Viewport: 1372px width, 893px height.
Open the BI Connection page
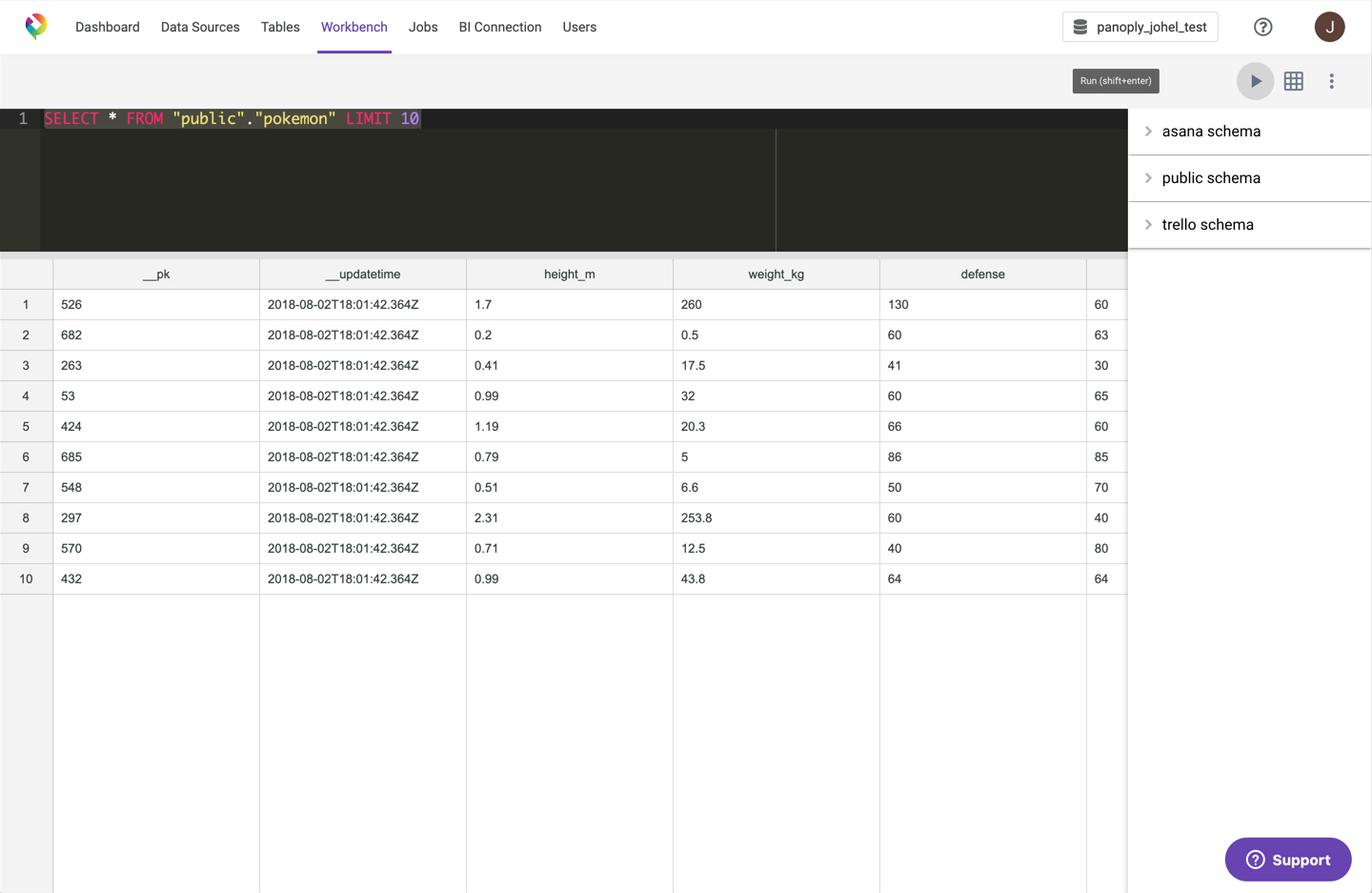click(499, 27)
